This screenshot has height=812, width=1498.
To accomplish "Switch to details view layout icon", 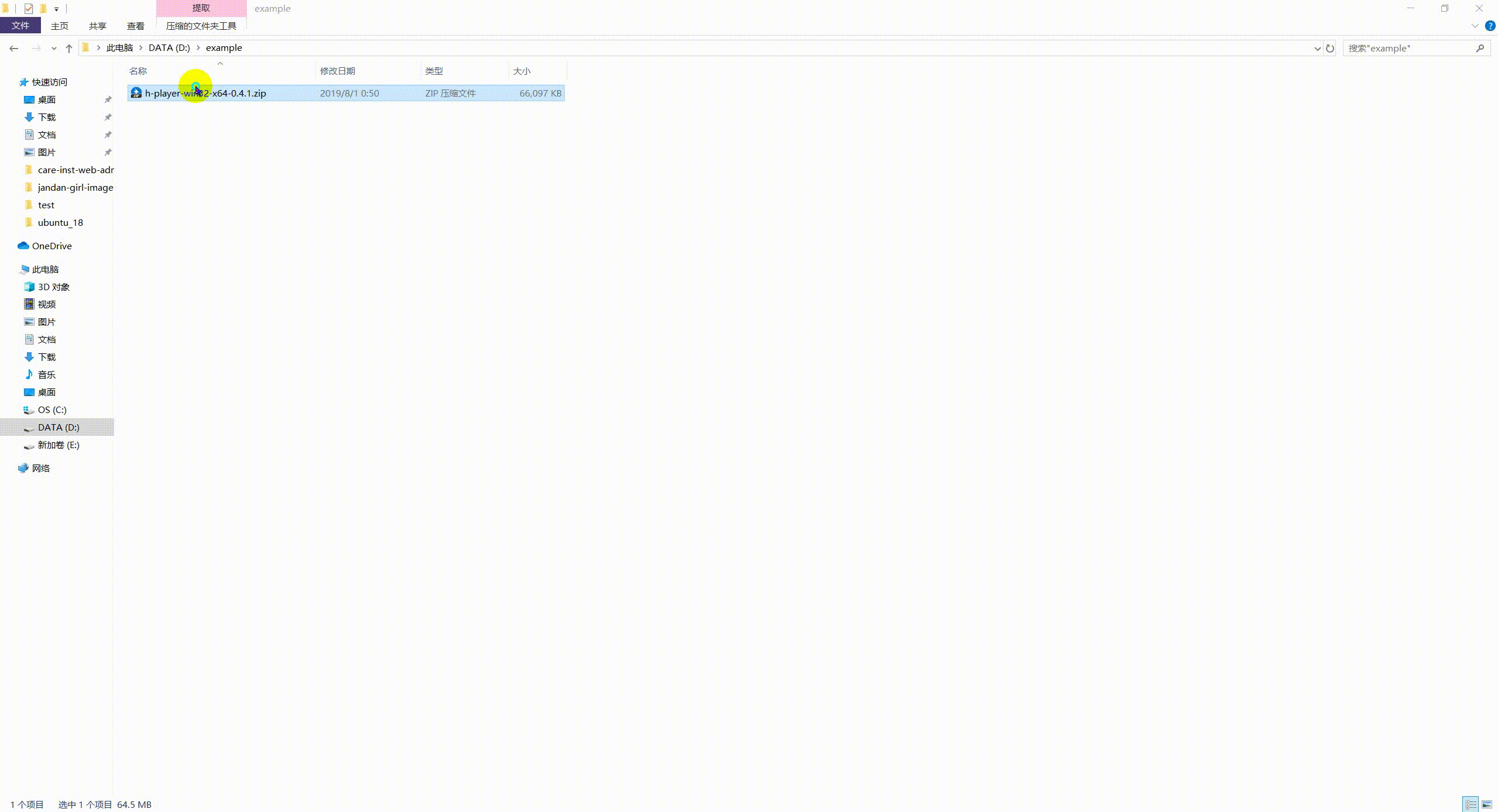I will click(x=1470, y=804).
